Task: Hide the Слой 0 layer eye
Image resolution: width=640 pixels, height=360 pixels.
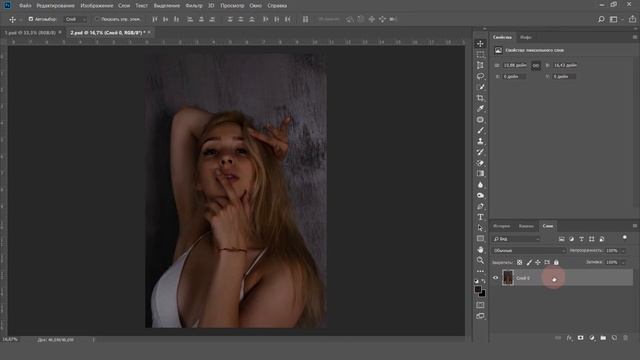Action: 496,278
